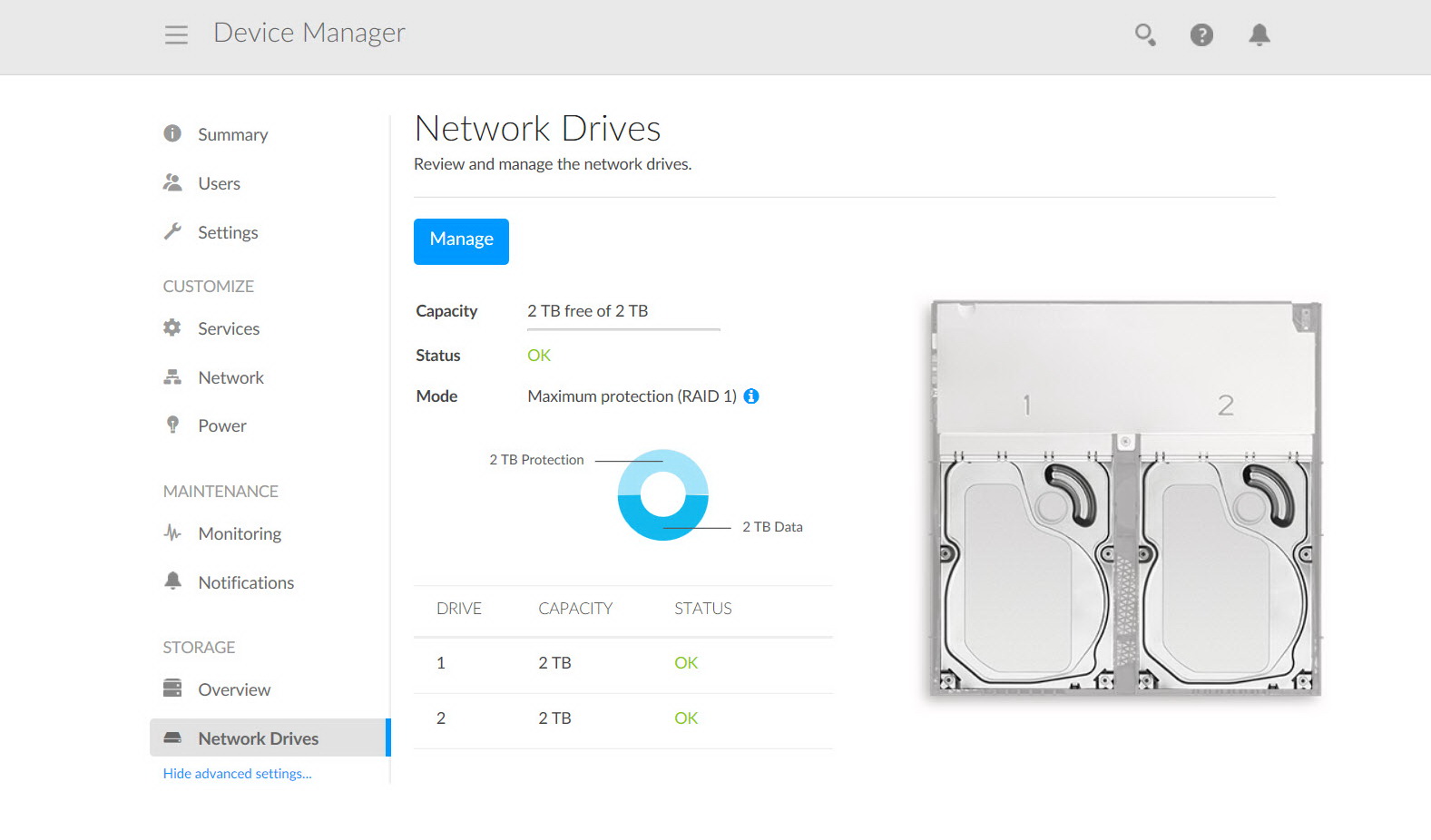Click the Network Drives drive icon
Image resolution: width=1431 pixels, height=840 pixels.
click(x=172, y=737)
